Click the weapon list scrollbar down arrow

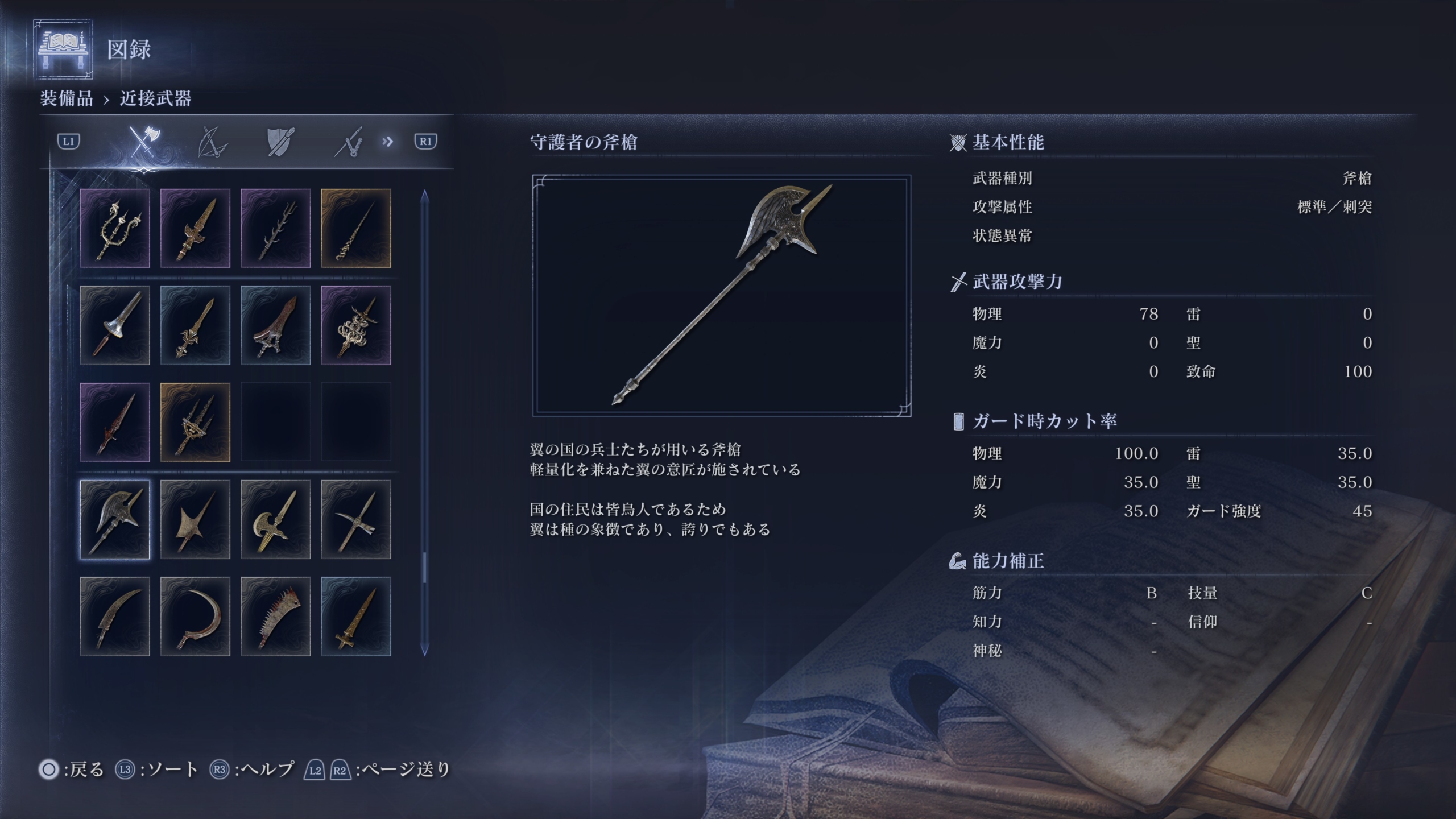tap(424, 650)
